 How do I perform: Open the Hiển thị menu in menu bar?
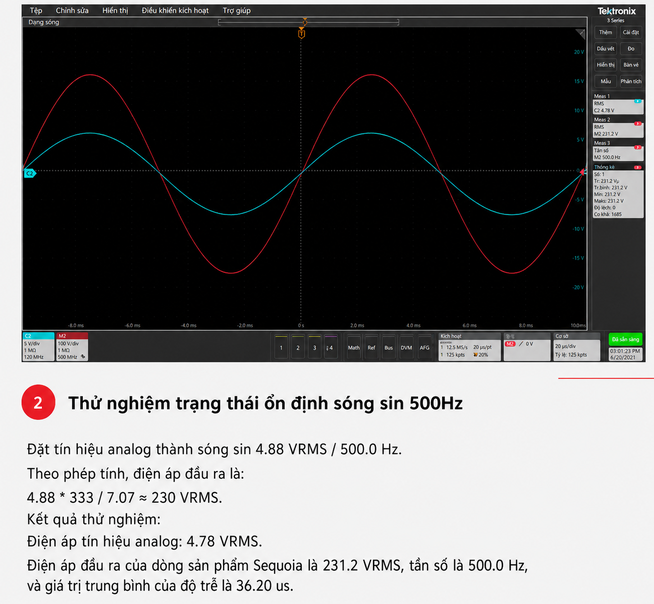click(115, 10)
